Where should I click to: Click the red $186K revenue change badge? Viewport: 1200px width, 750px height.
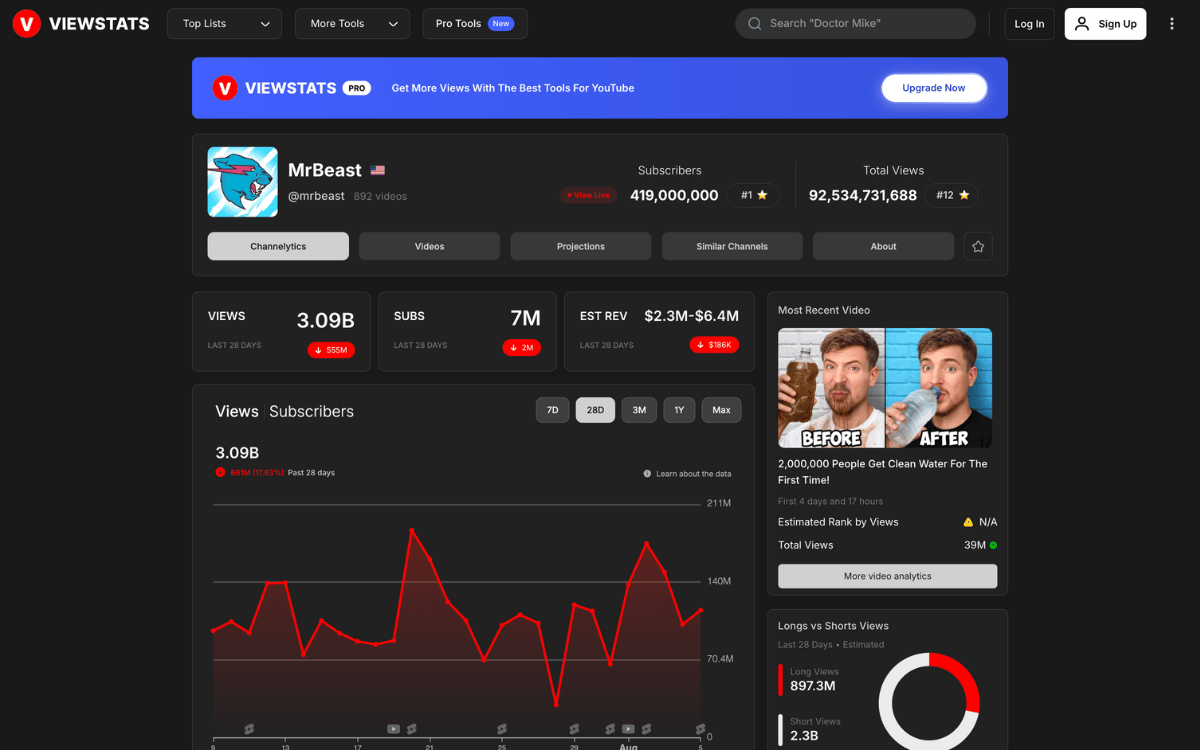(714, 345)
